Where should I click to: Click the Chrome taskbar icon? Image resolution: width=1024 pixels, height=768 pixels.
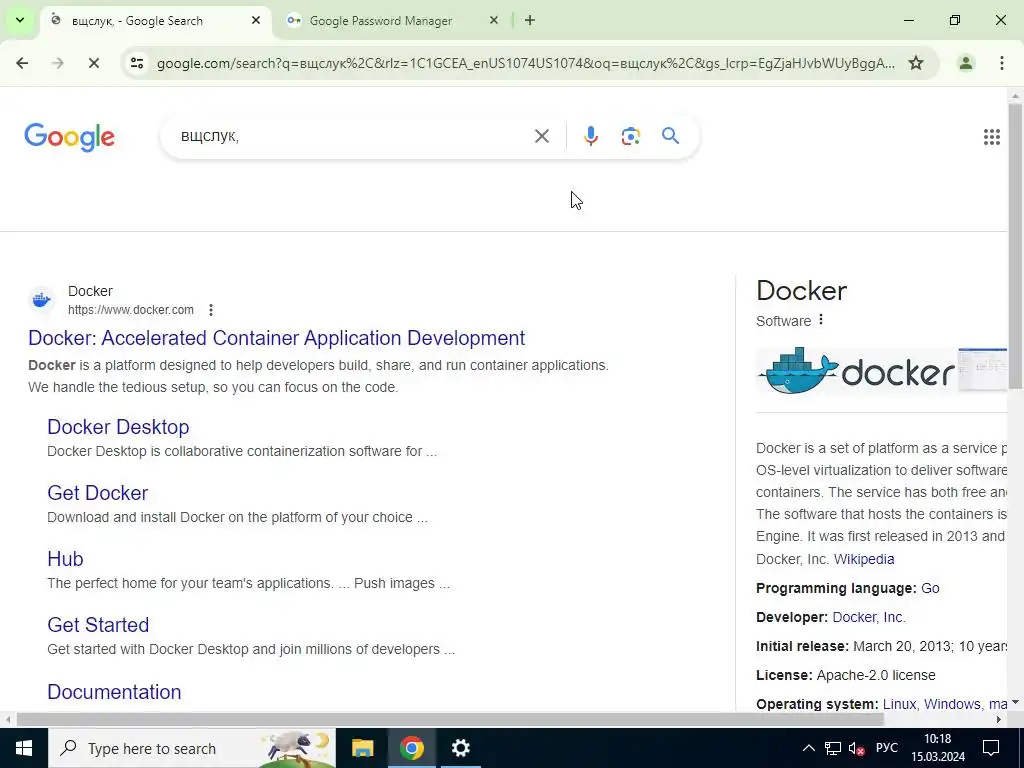point(411,748)
